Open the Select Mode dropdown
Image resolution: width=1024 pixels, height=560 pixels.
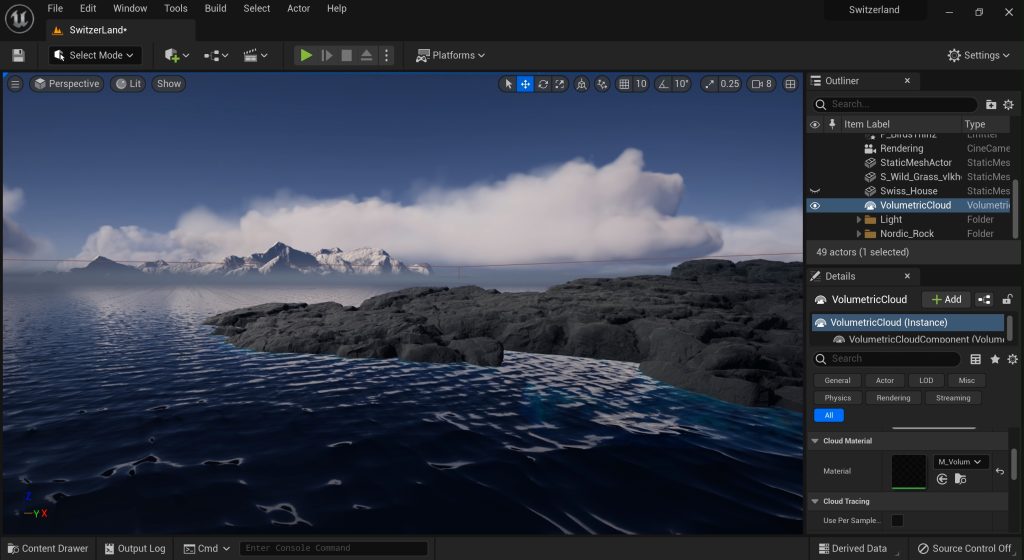[x=94, y=55]
